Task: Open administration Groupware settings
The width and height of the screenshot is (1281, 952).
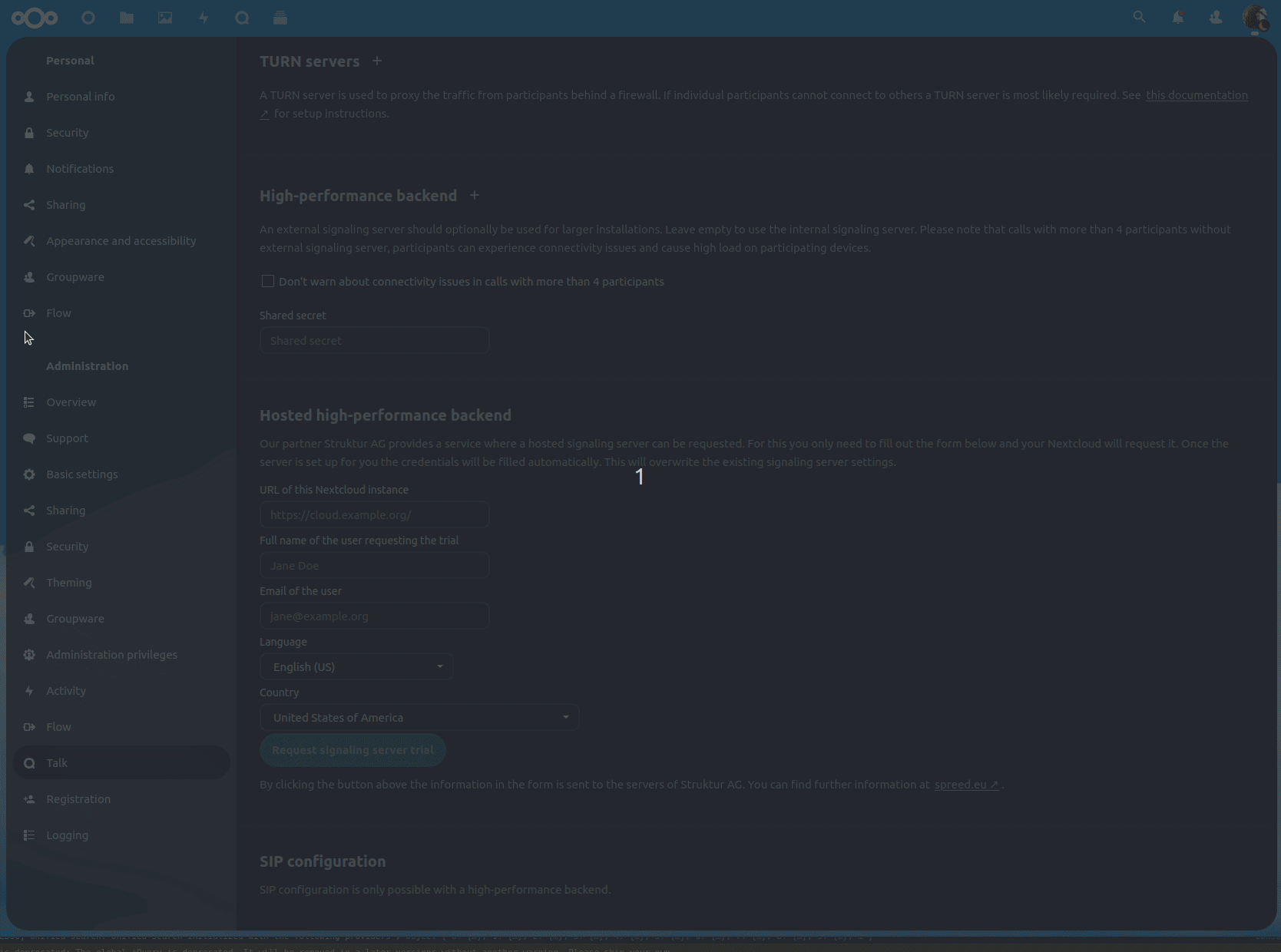Action: point(121,619)
